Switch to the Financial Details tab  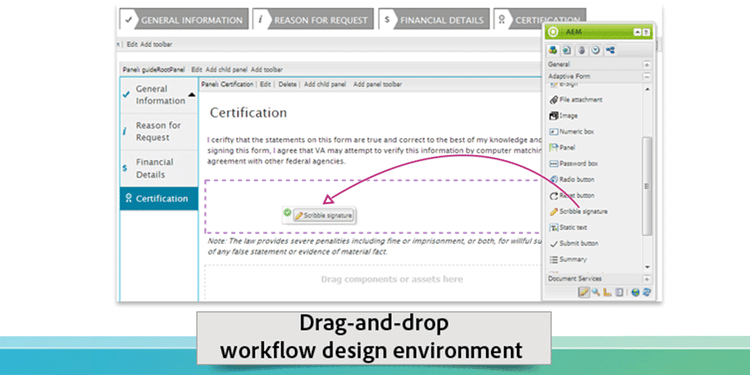(x=434, y=20)
